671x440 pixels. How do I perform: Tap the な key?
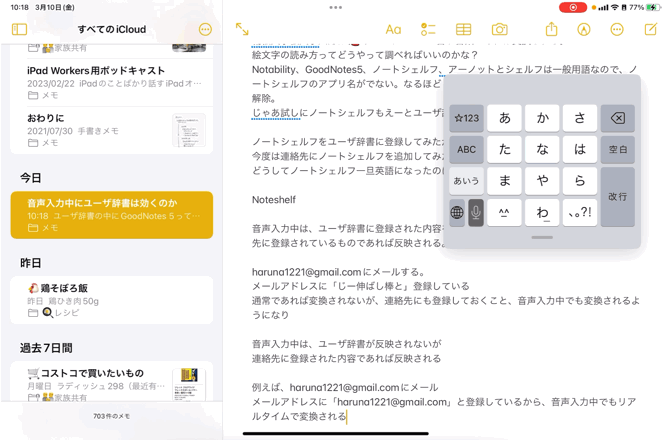point(542,149)
